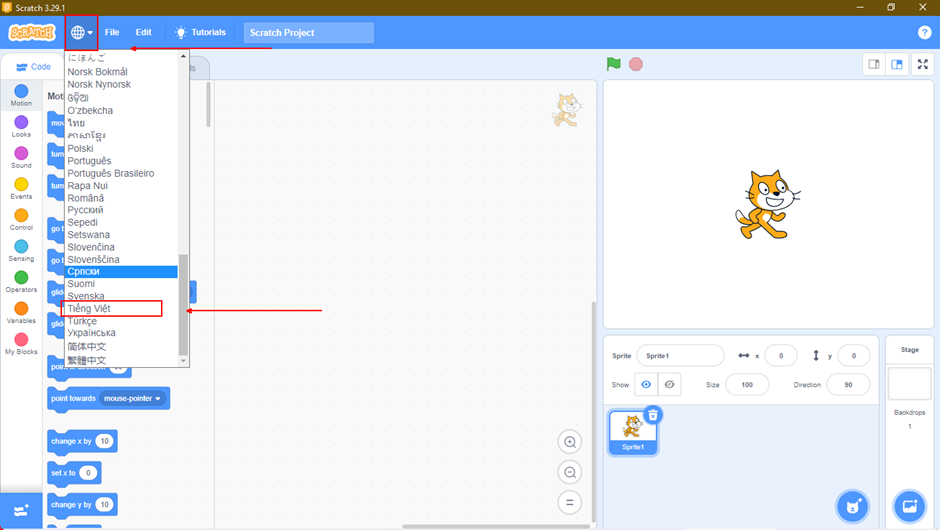
Task: Select the Operators block category
Action: [21, 281]
